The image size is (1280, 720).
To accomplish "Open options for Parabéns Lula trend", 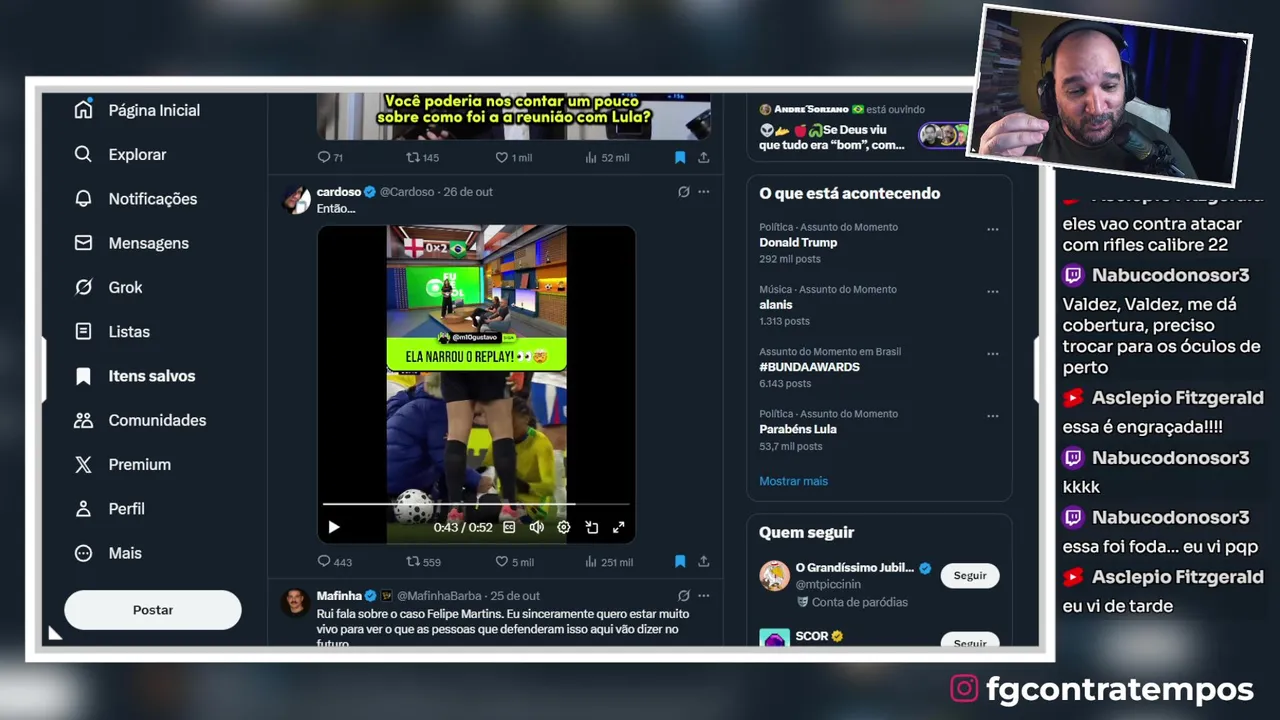I will [x=993, y=415].
